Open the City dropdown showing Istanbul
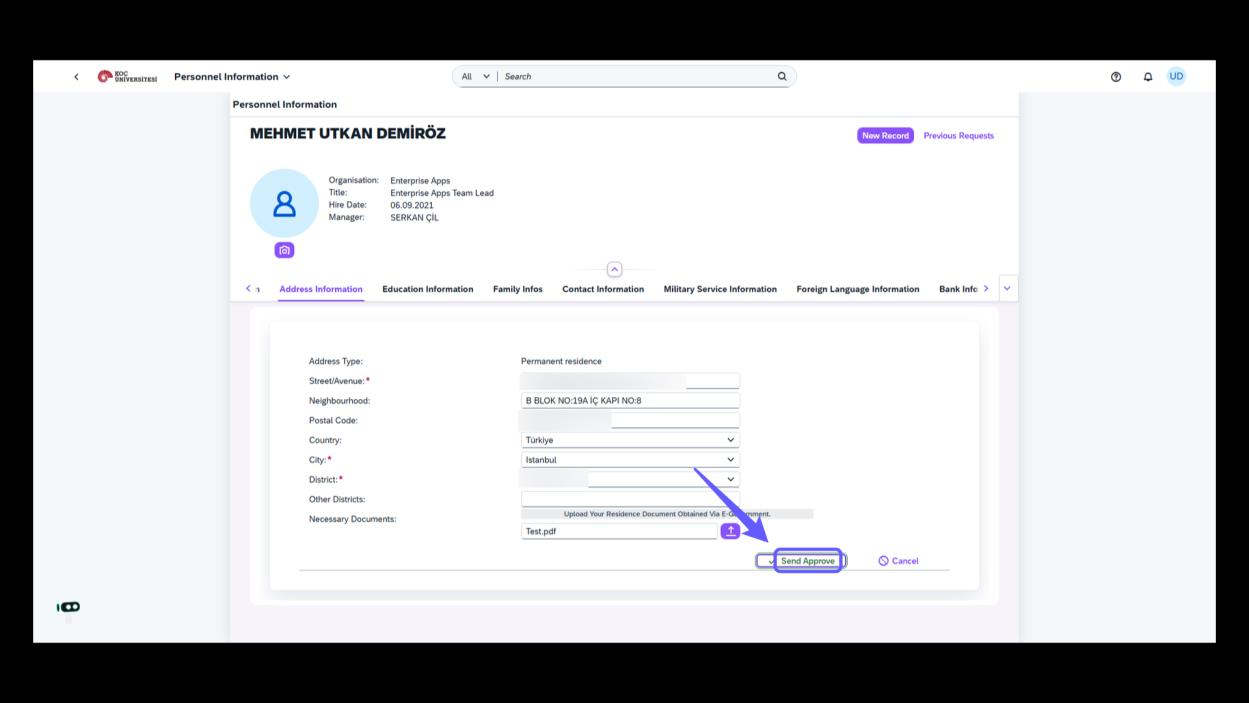The height and width of the screenshot is (703, 1249). click(x=630, y=460)
